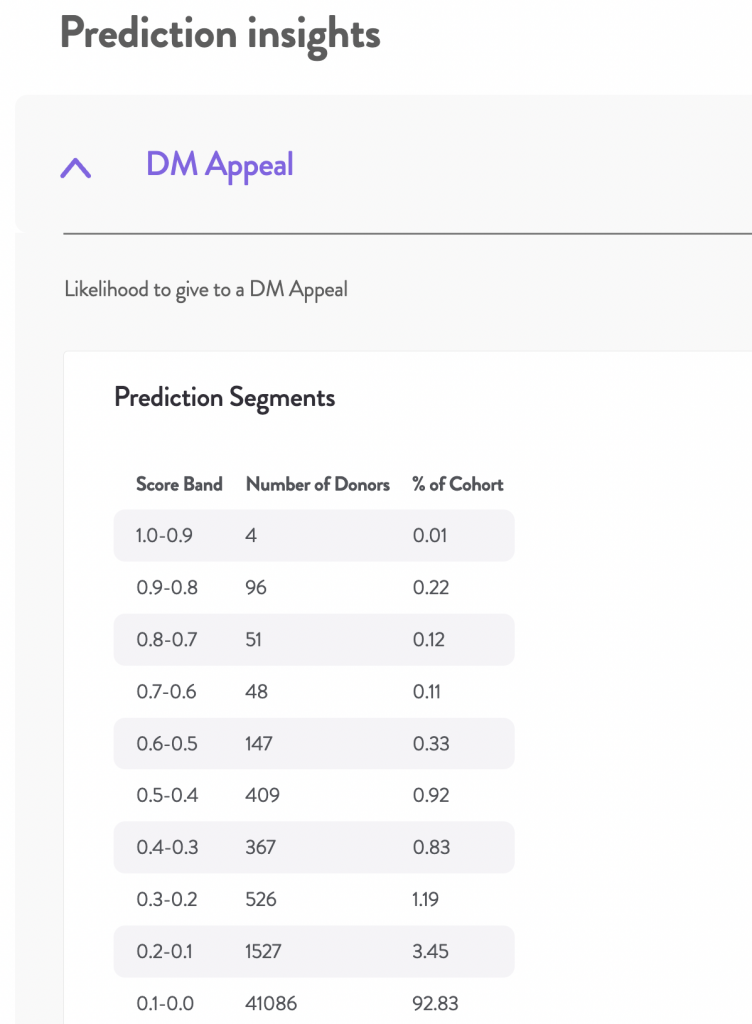Select the 0.5-0.4 score band row
Viewport: 752px width, 1024px height.
pos(314,795)
